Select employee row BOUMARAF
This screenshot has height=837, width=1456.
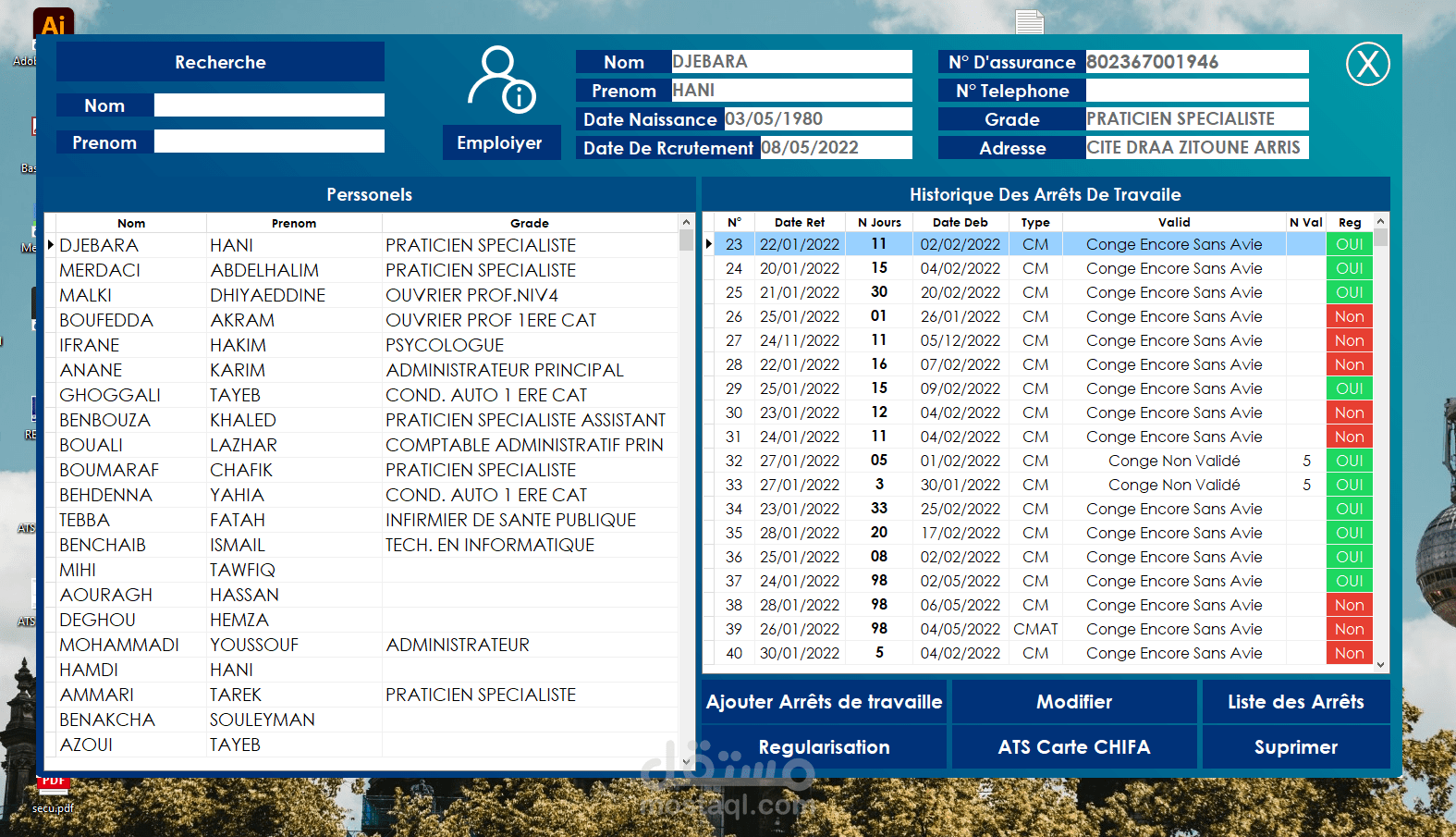coord(361,470)
